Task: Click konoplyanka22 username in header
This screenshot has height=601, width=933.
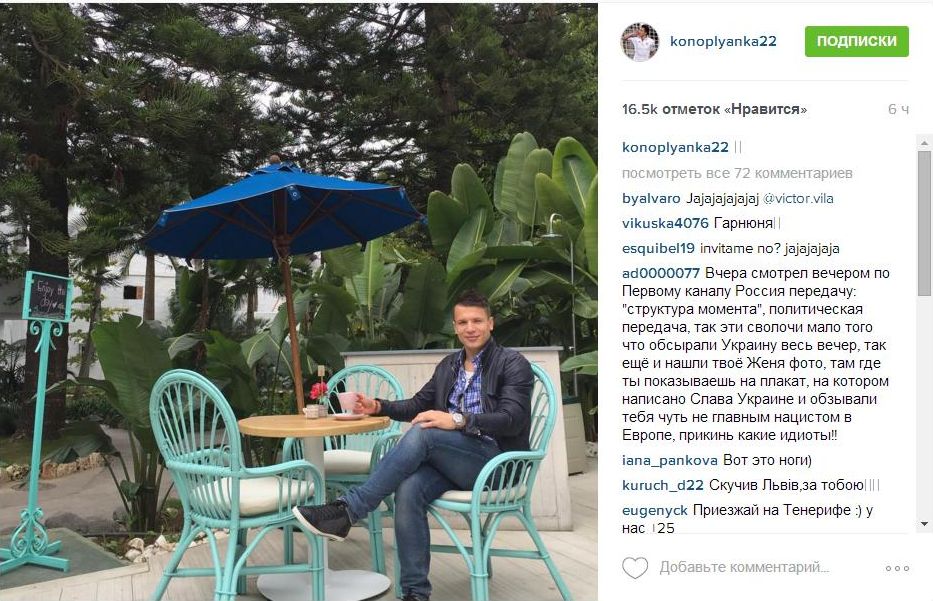Action: point(723,41)
